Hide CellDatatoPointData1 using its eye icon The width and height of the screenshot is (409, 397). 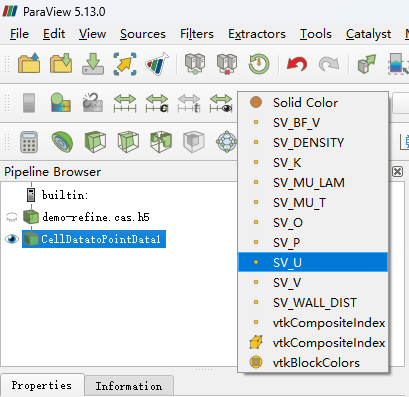click(x=12, y=239)
